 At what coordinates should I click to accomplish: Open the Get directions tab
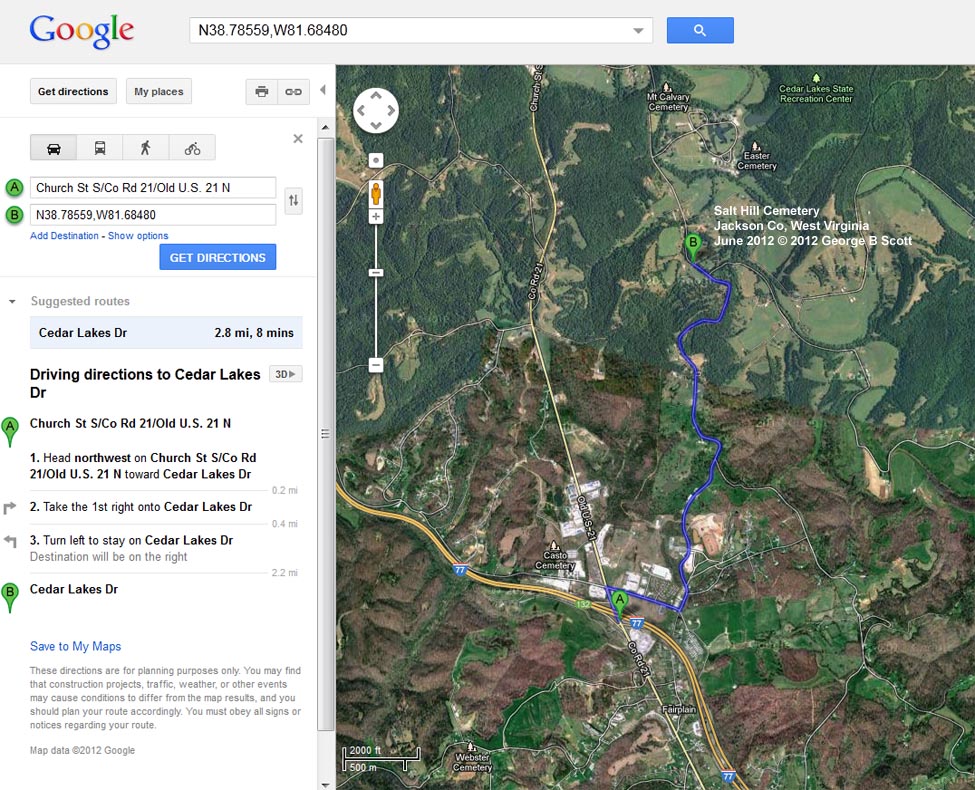pos(73,91)
